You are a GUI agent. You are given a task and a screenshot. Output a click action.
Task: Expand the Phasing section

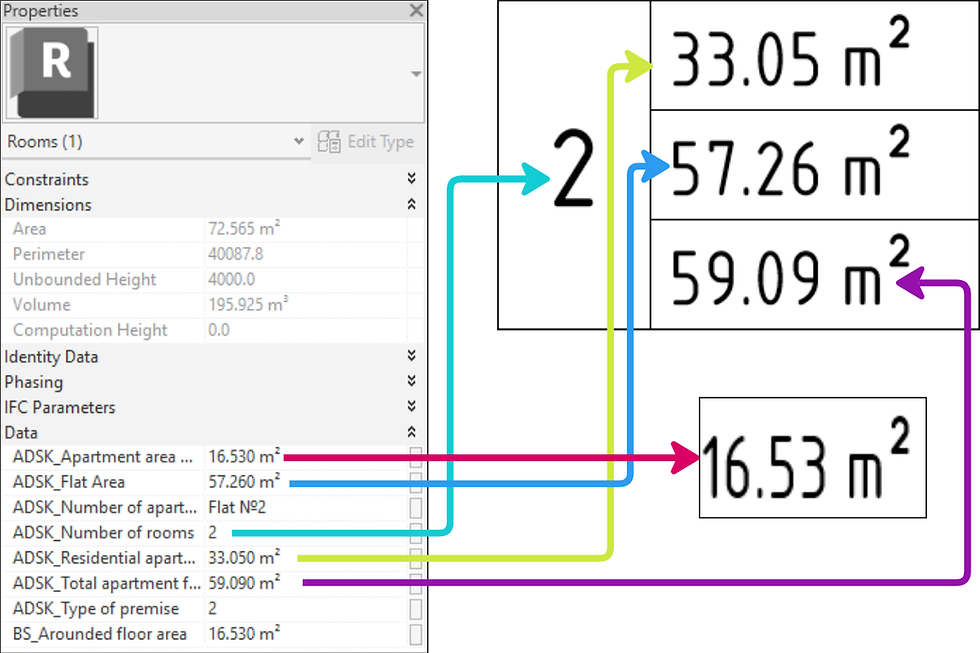coord(411,381)
